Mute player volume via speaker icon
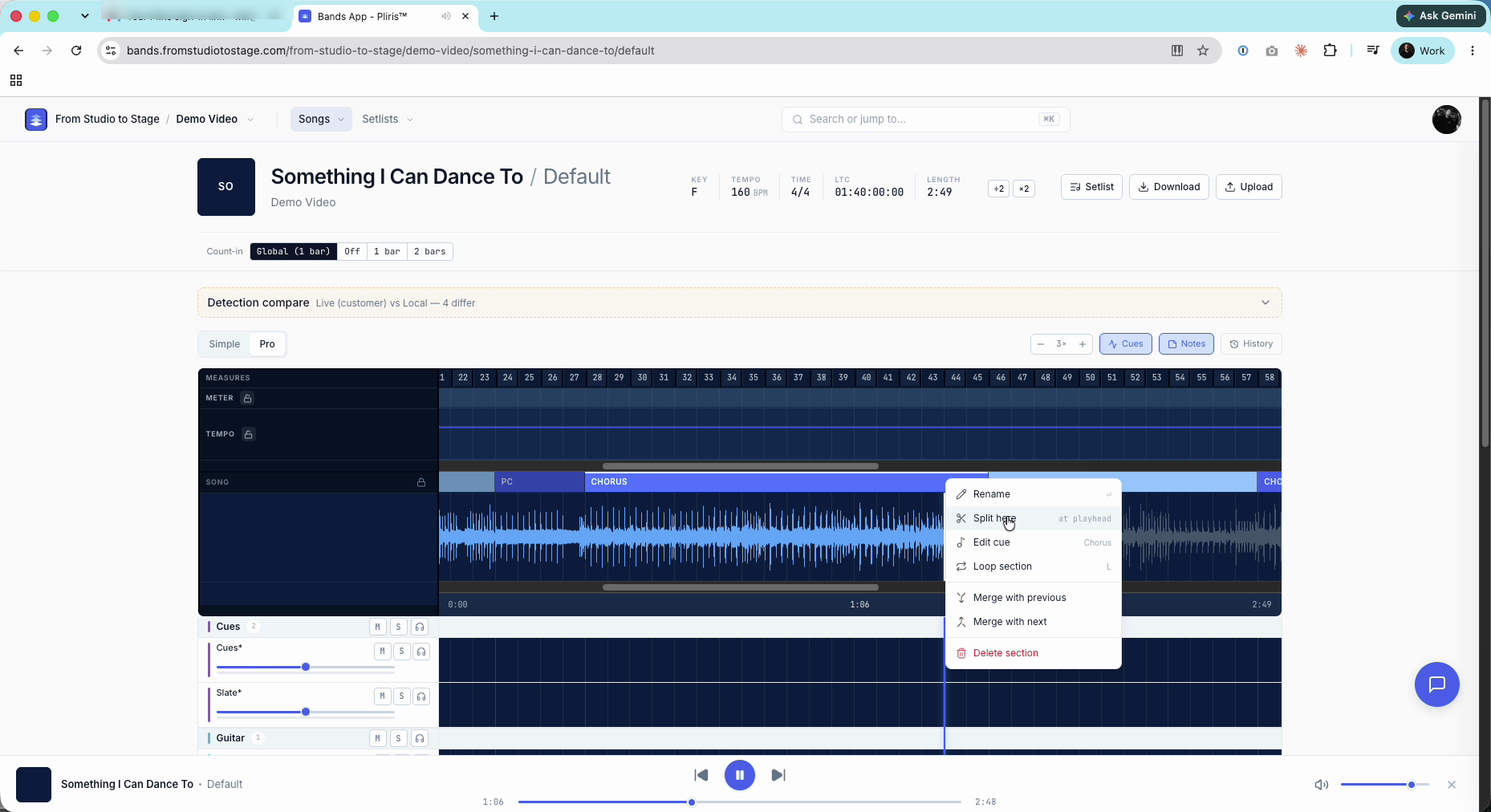 pyautogui.click(x=1321, y=785)
